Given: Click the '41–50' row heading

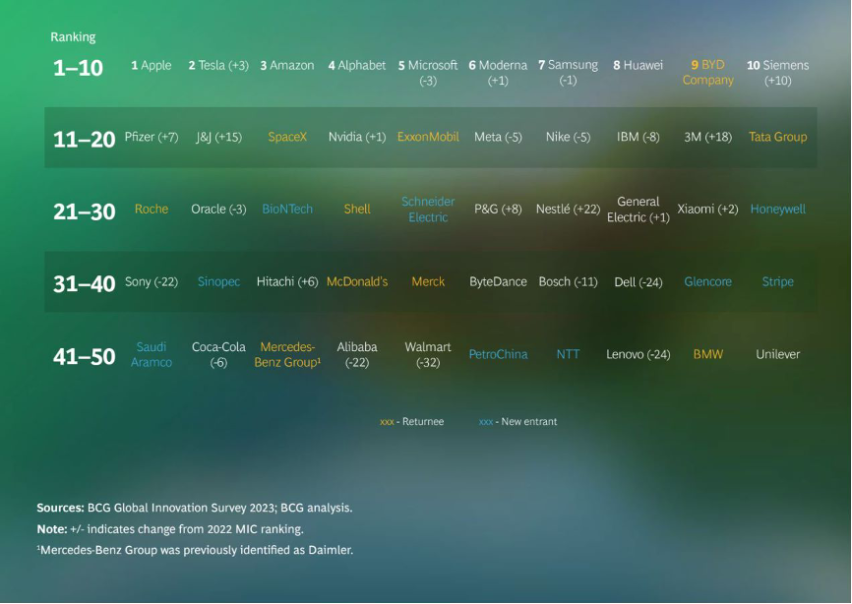Looking at the screenshot, I should [x=84, y=357].
